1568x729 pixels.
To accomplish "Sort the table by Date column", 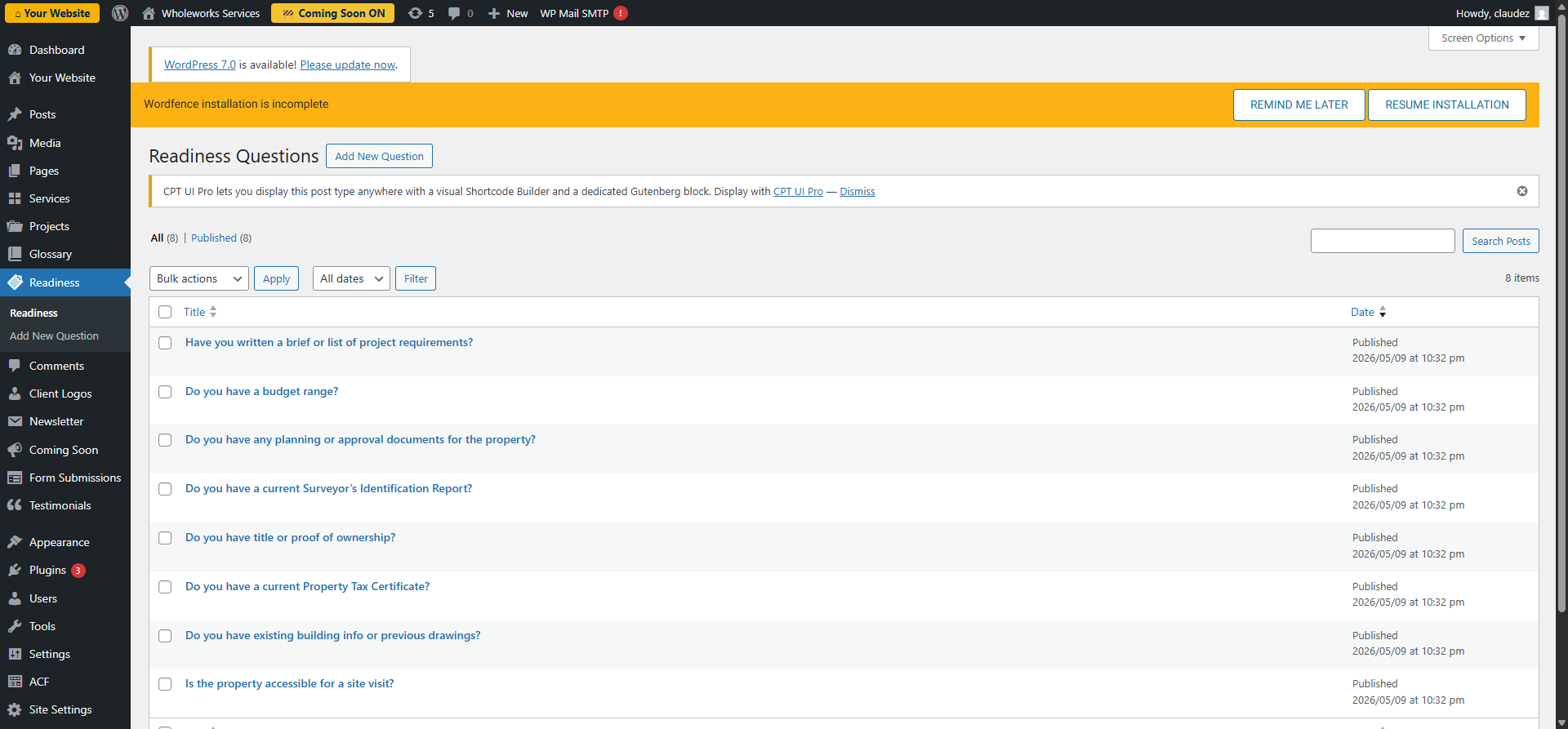I will 1368,312.
